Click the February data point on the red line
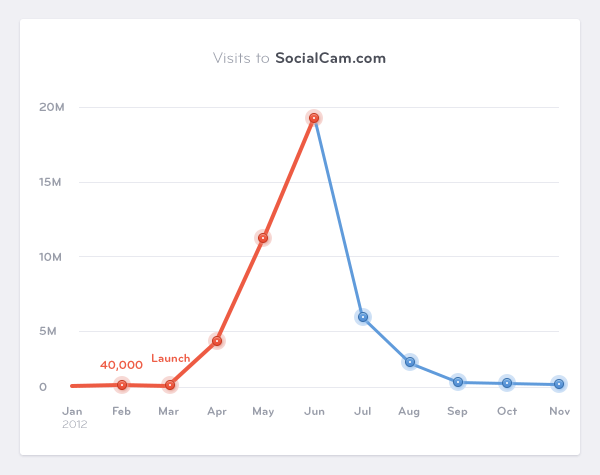The height and width of the screenshot is (475, 600). pos(122,385)
